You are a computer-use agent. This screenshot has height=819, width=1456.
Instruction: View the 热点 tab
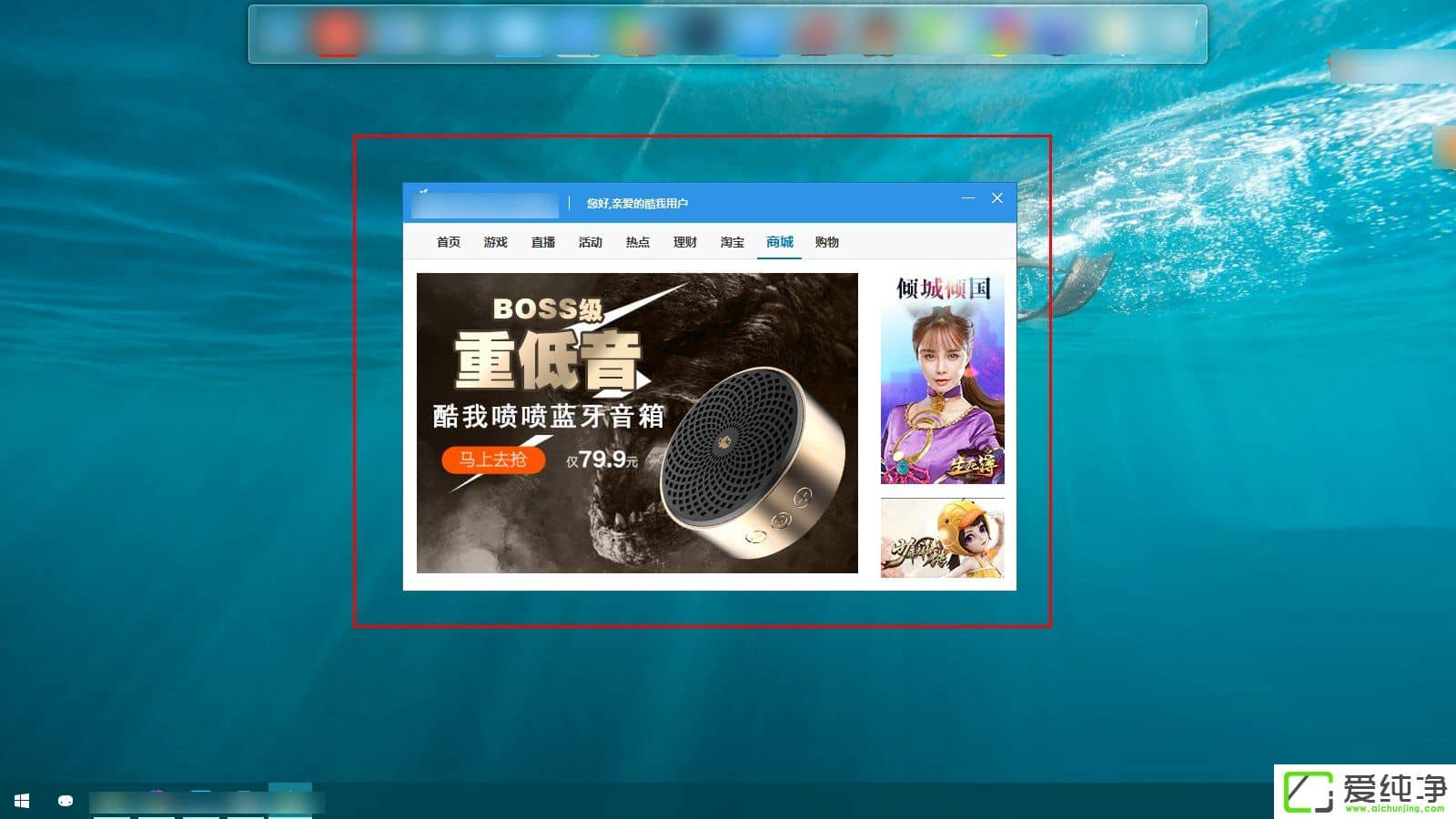tap(637, 242)
